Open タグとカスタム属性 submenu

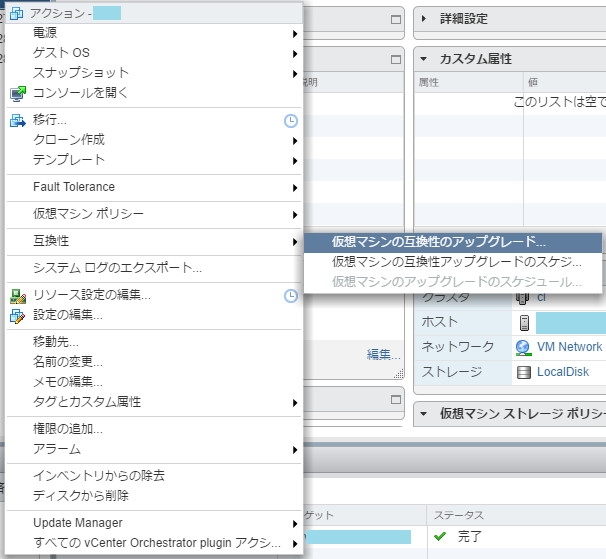[154, 402]
